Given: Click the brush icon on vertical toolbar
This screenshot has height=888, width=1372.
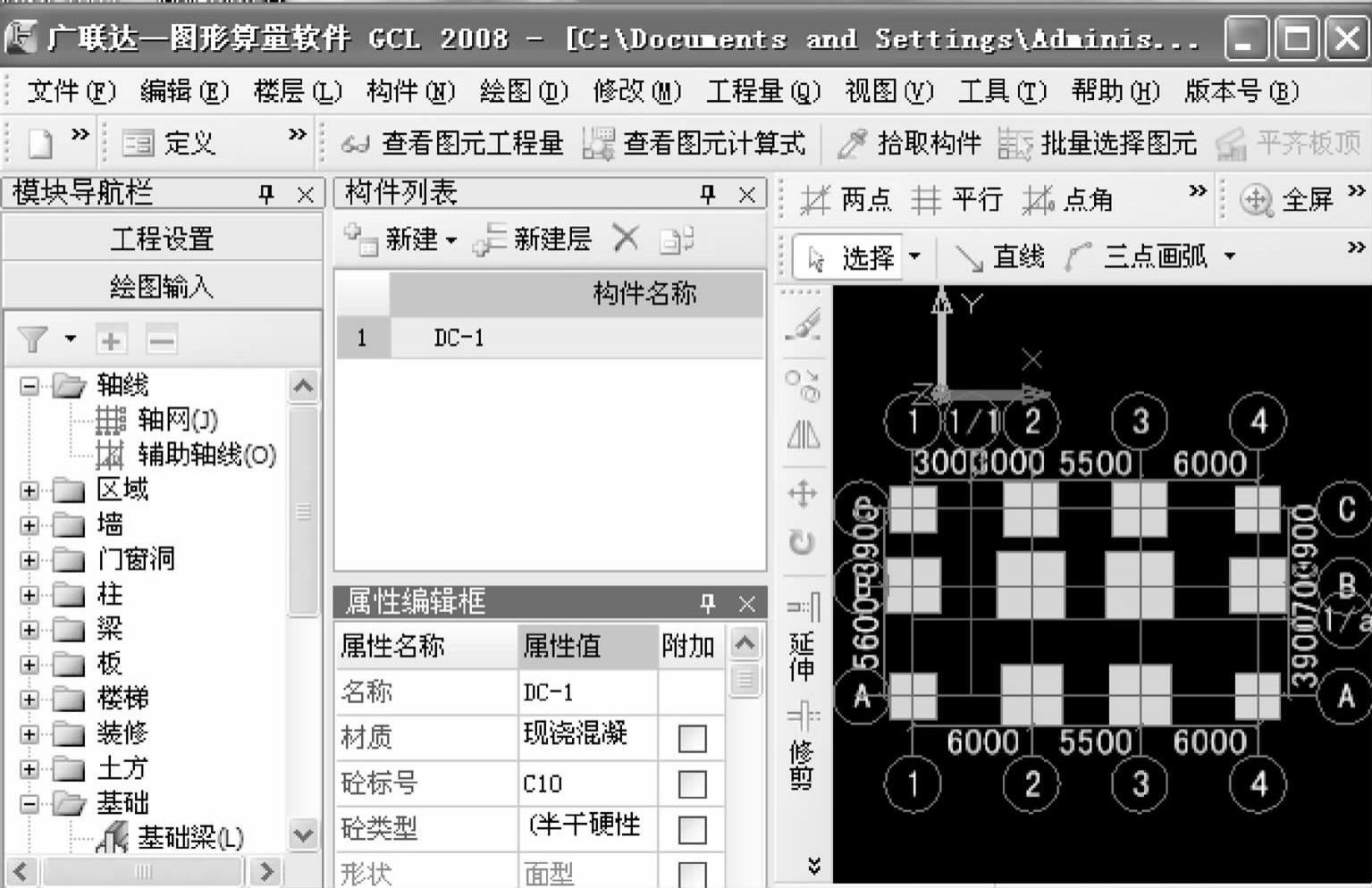Looking at the screenshot, I should coord(803,325).
